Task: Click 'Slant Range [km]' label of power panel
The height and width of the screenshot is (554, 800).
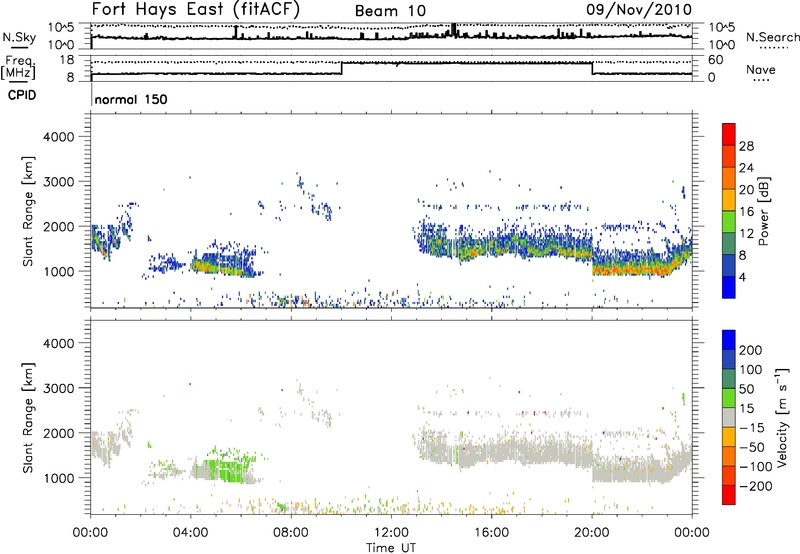Action: coord(28,211)
